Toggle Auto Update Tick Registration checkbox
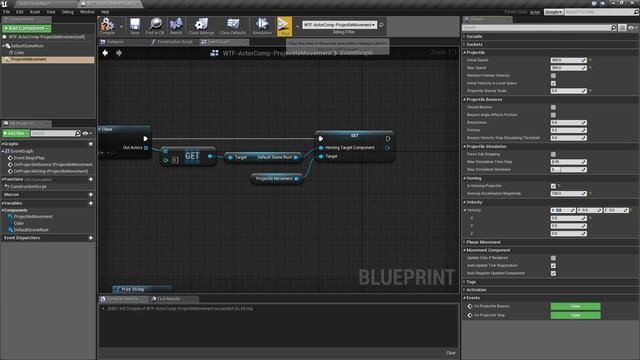This screenshot has width=640, height=360. (x=553, y=266)
